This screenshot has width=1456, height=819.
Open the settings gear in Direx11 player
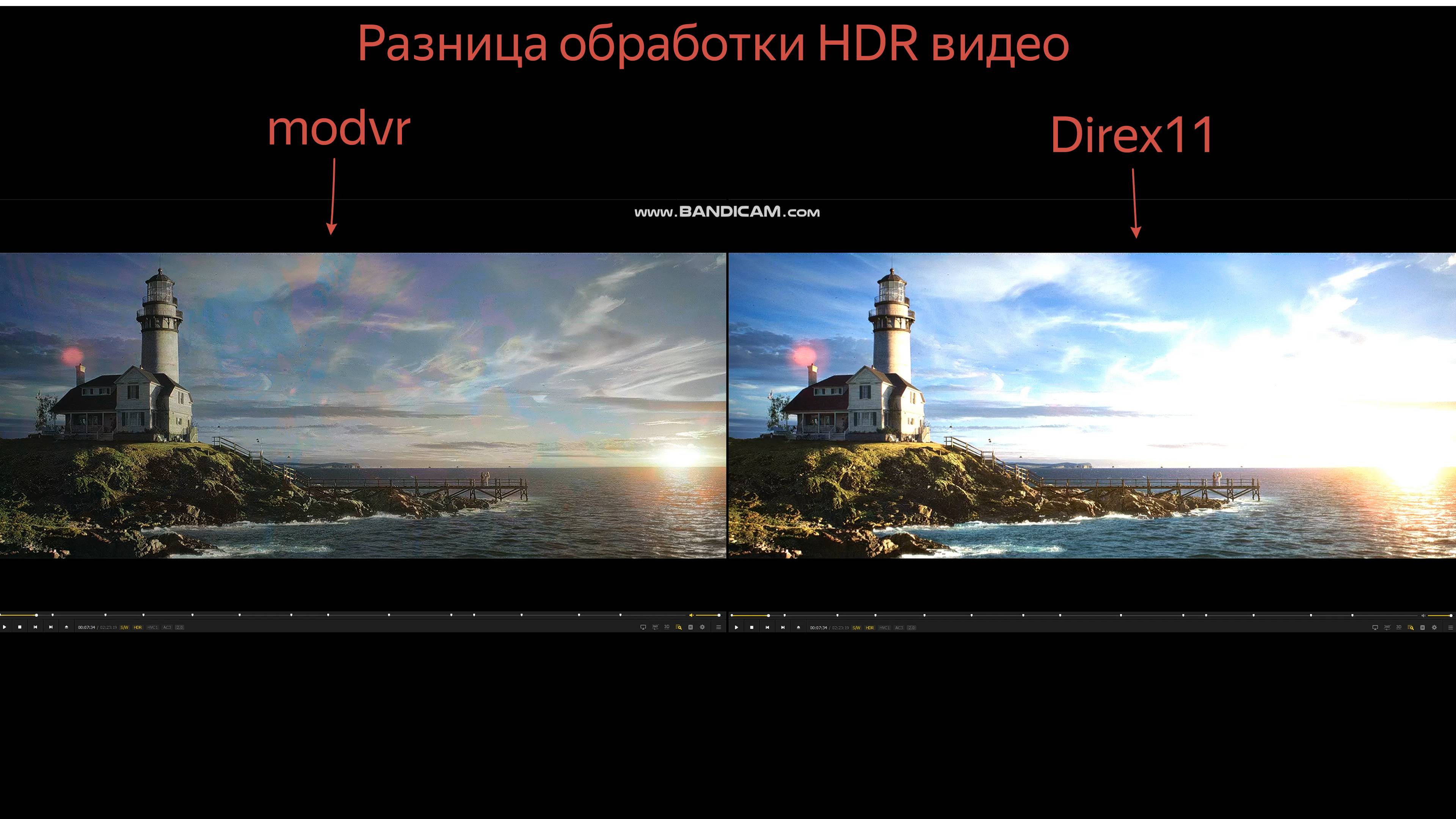click(x=1434, y=627)
